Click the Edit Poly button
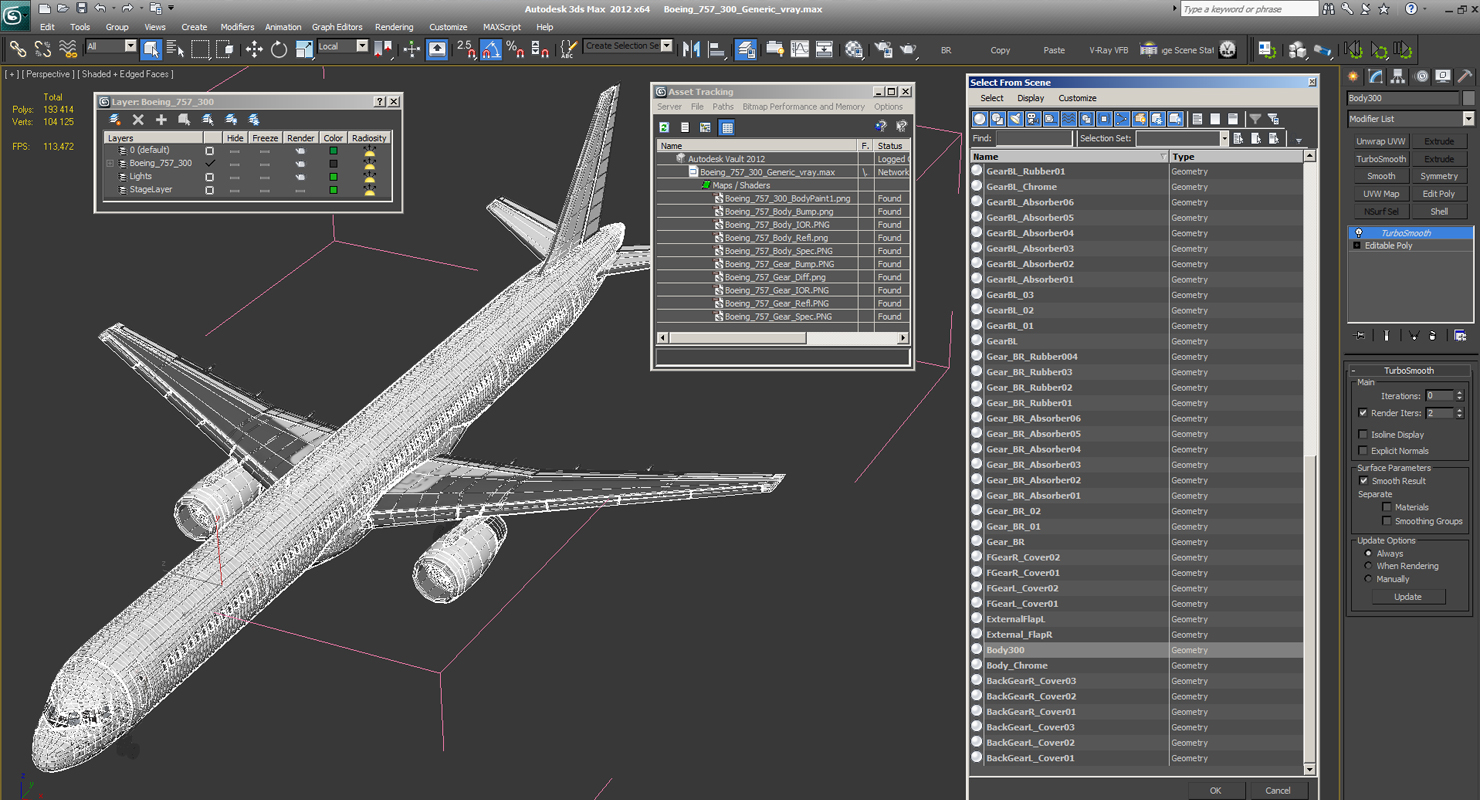 tap(1439, 194)
